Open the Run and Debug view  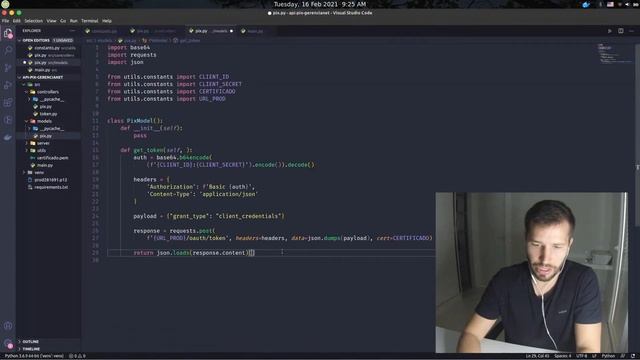click(x=8, y=85)
